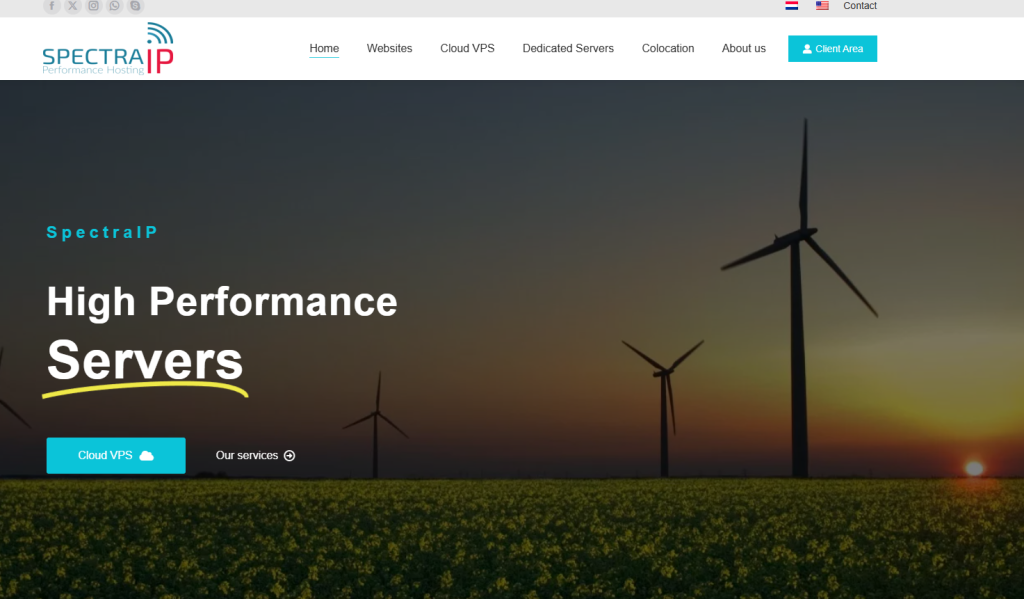Image resolution: width=1024 pixels, height=599 pixels.
Task: Open the Websites menu item
Action: tap(389, 48)
